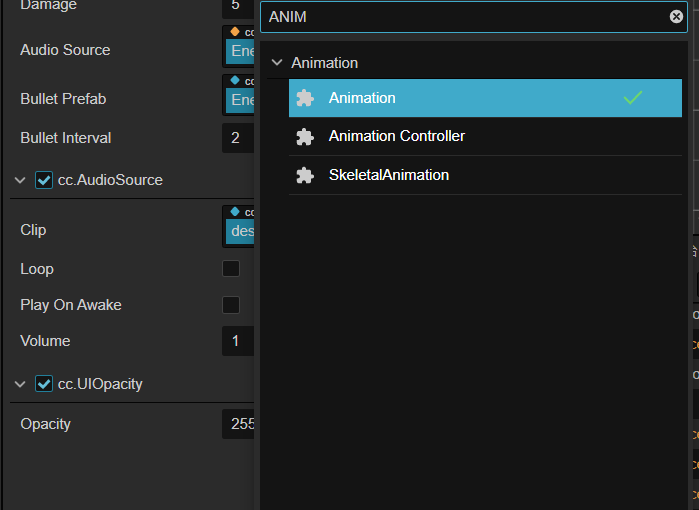699x510 pixels.
Task: Clear the ANIM search text
Action: click(676, 17)
